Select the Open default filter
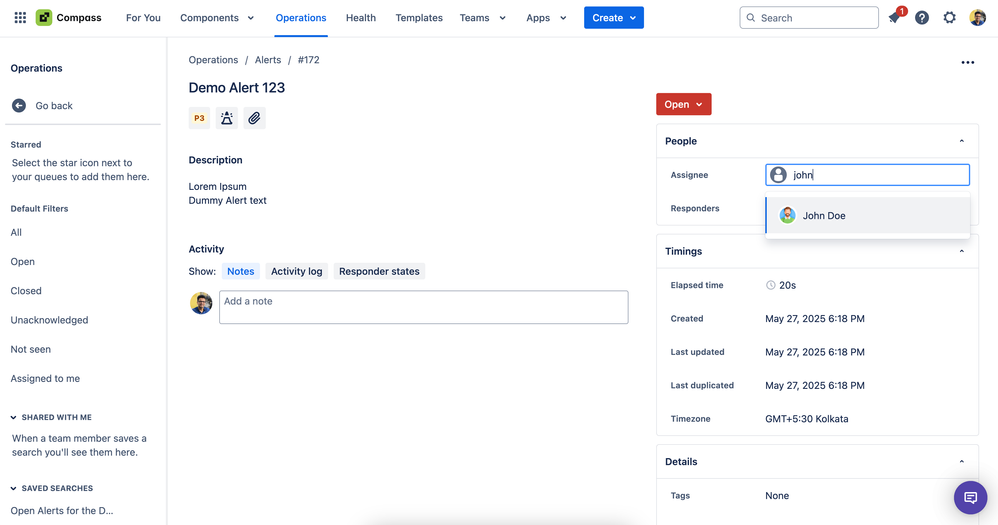The image size is (998, 525). [22, 262]
